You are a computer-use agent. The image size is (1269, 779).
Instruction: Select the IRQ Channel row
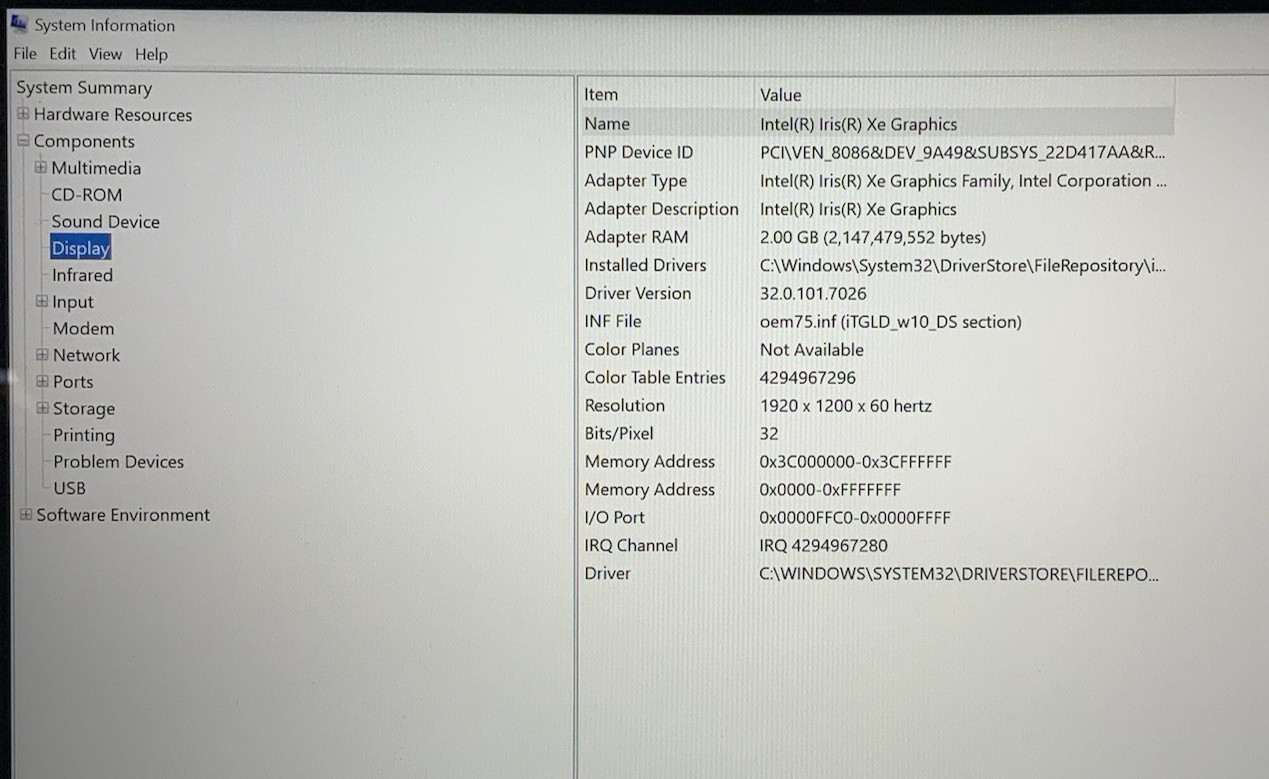coord(877,545)
